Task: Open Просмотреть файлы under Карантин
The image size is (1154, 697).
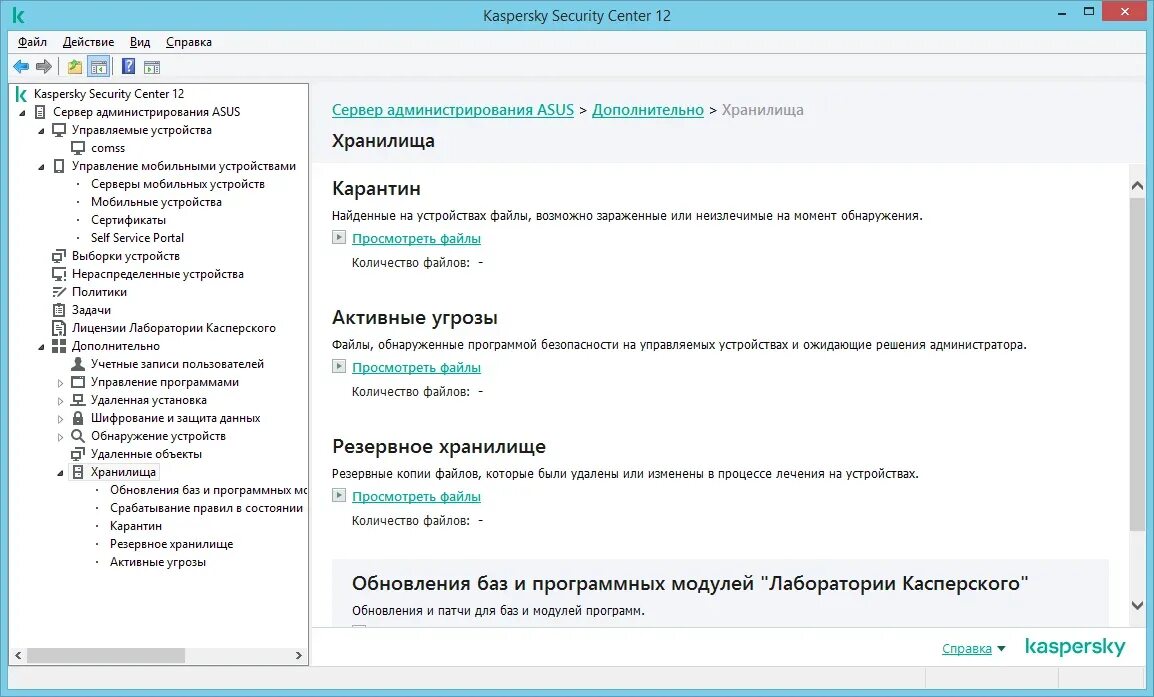Action: point(416,238)
